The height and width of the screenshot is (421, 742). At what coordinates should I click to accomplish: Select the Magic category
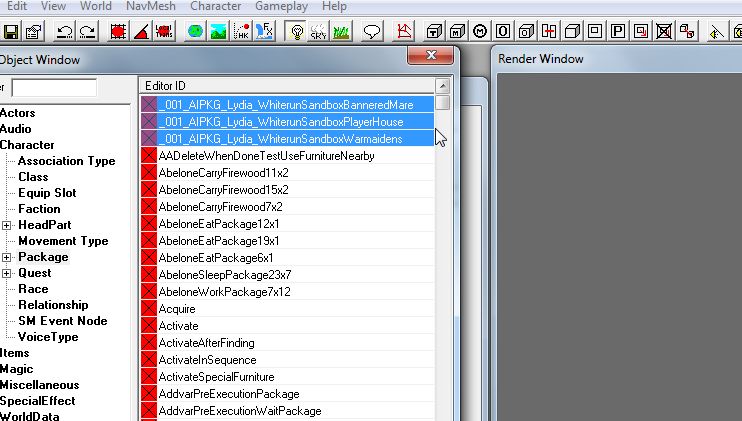click(x=17, y=369)
